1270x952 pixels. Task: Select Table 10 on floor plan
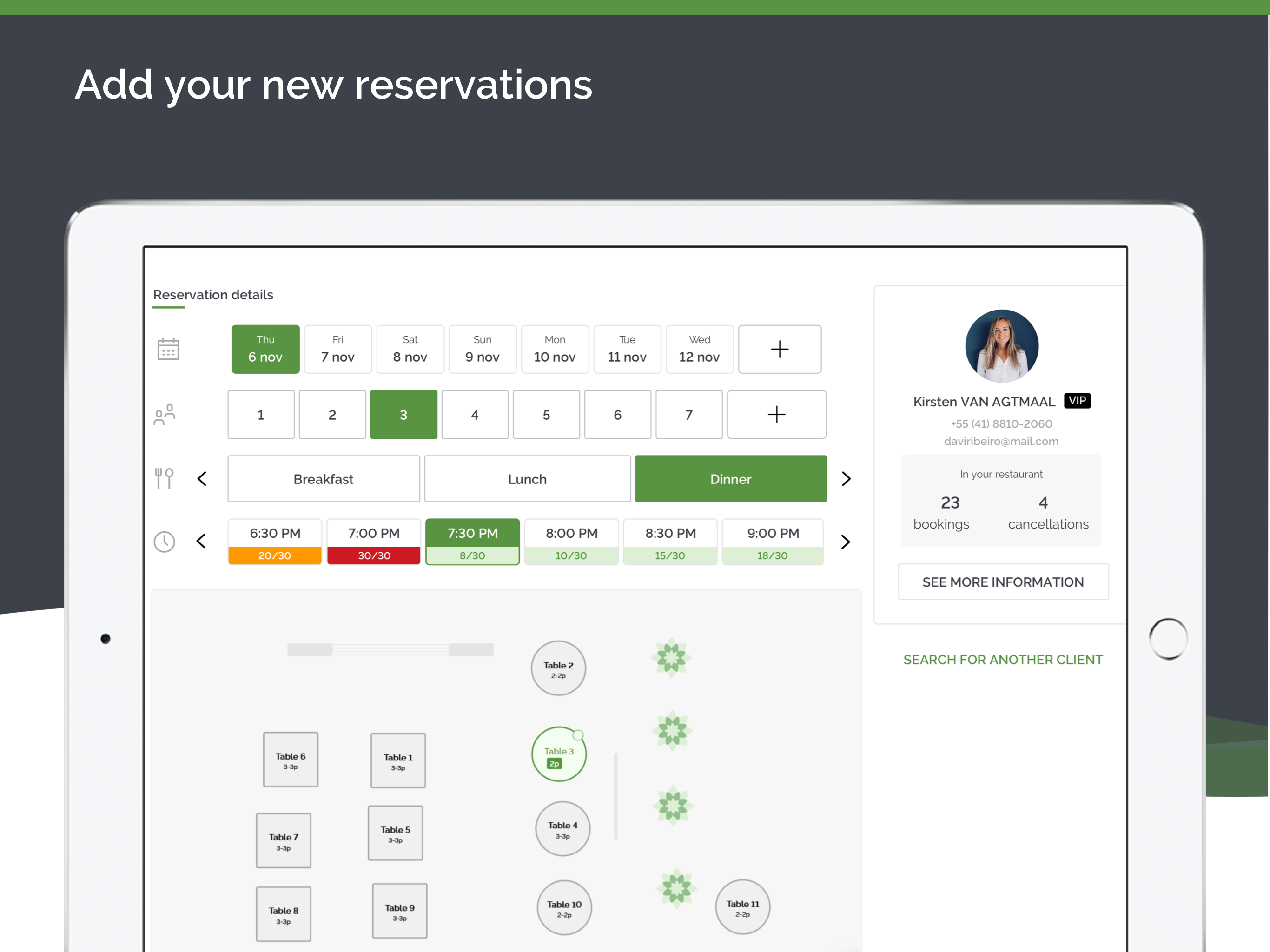click(x=564, y=907)
